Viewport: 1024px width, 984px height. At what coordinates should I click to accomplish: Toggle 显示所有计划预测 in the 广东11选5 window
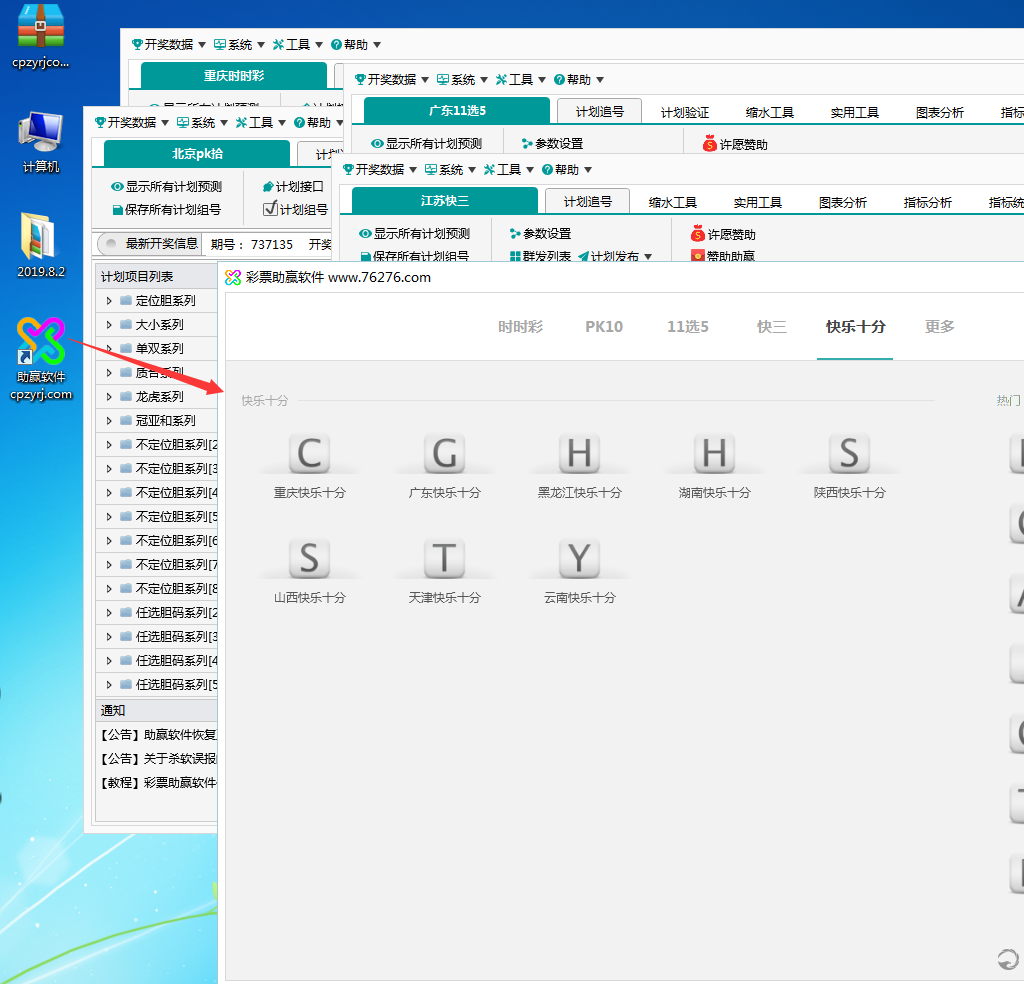(x=426, y=144)
